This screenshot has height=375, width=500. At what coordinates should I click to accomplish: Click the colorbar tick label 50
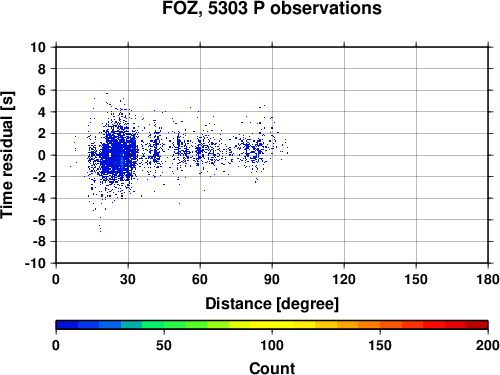pyautogui.click(x=164, y=345)
